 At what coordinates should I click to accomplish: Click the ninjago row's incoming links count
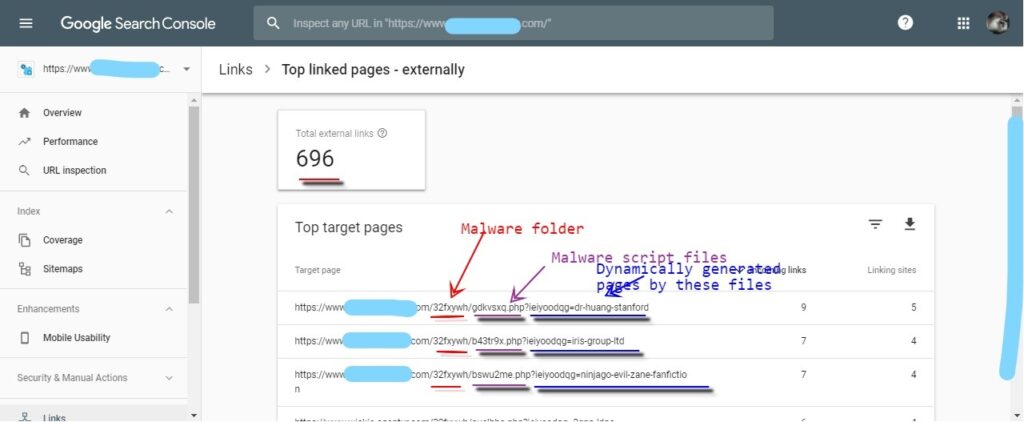803,374
